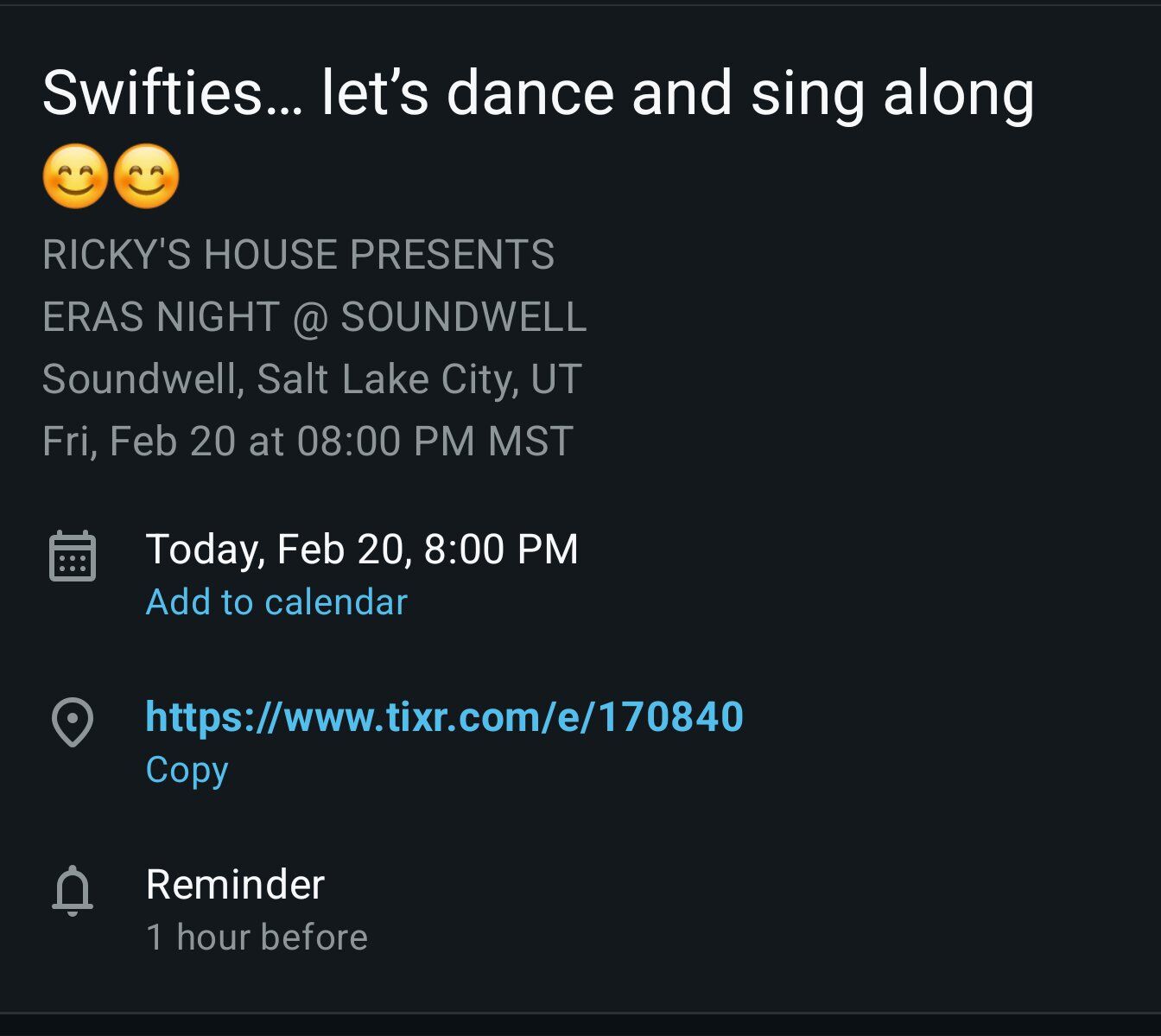
Task: Click the first smiling emoji
Action: coord(76,176)
